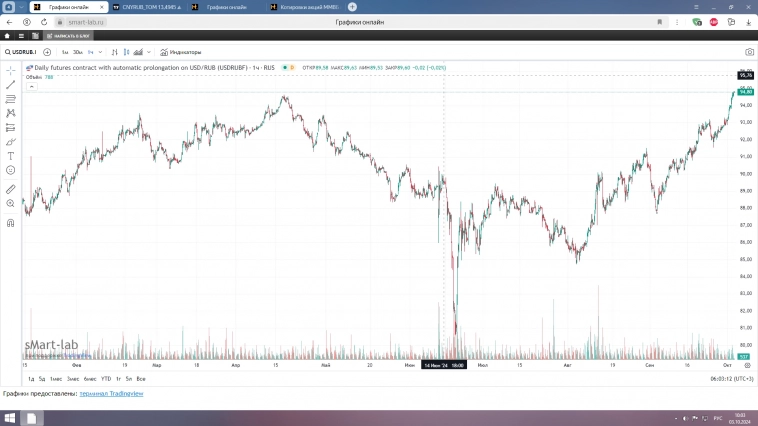Set date range to 1г

(118, 379)
